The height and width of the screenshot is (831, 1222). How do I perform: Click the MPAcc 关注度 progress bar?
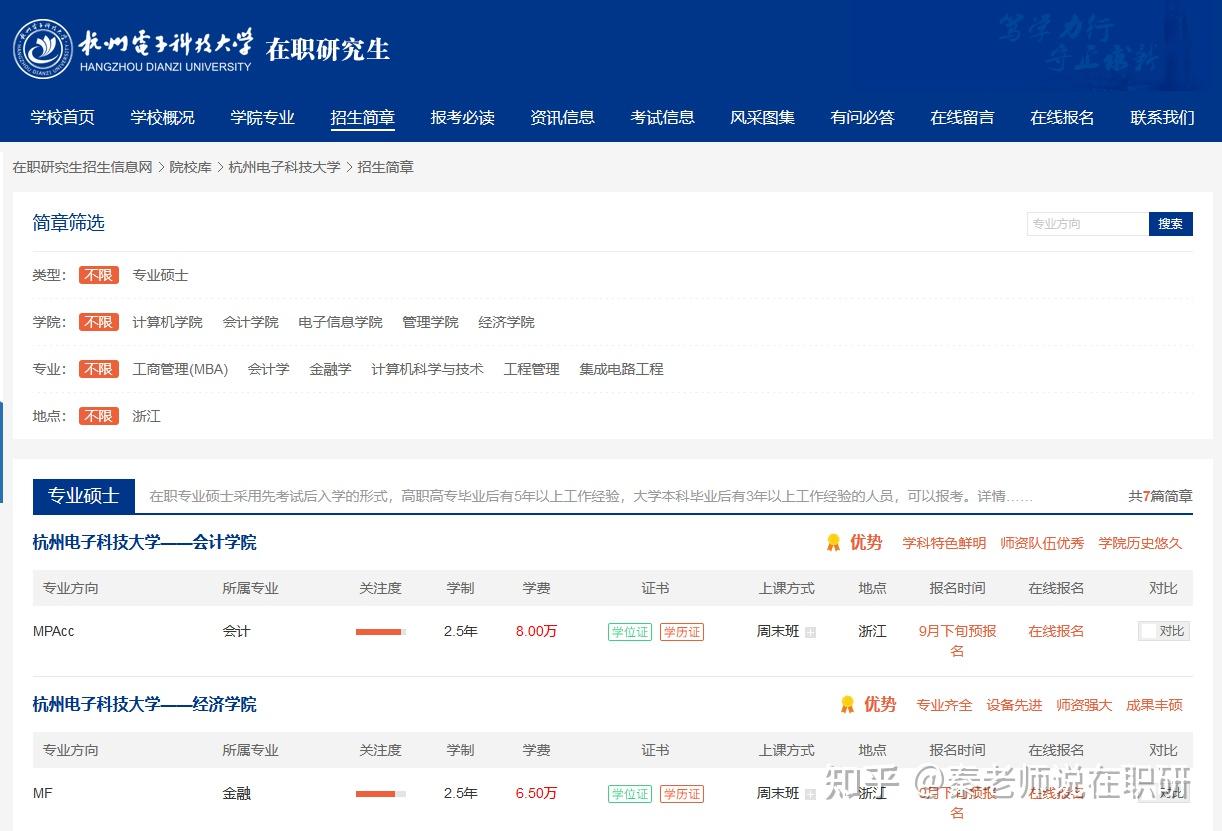381,632
